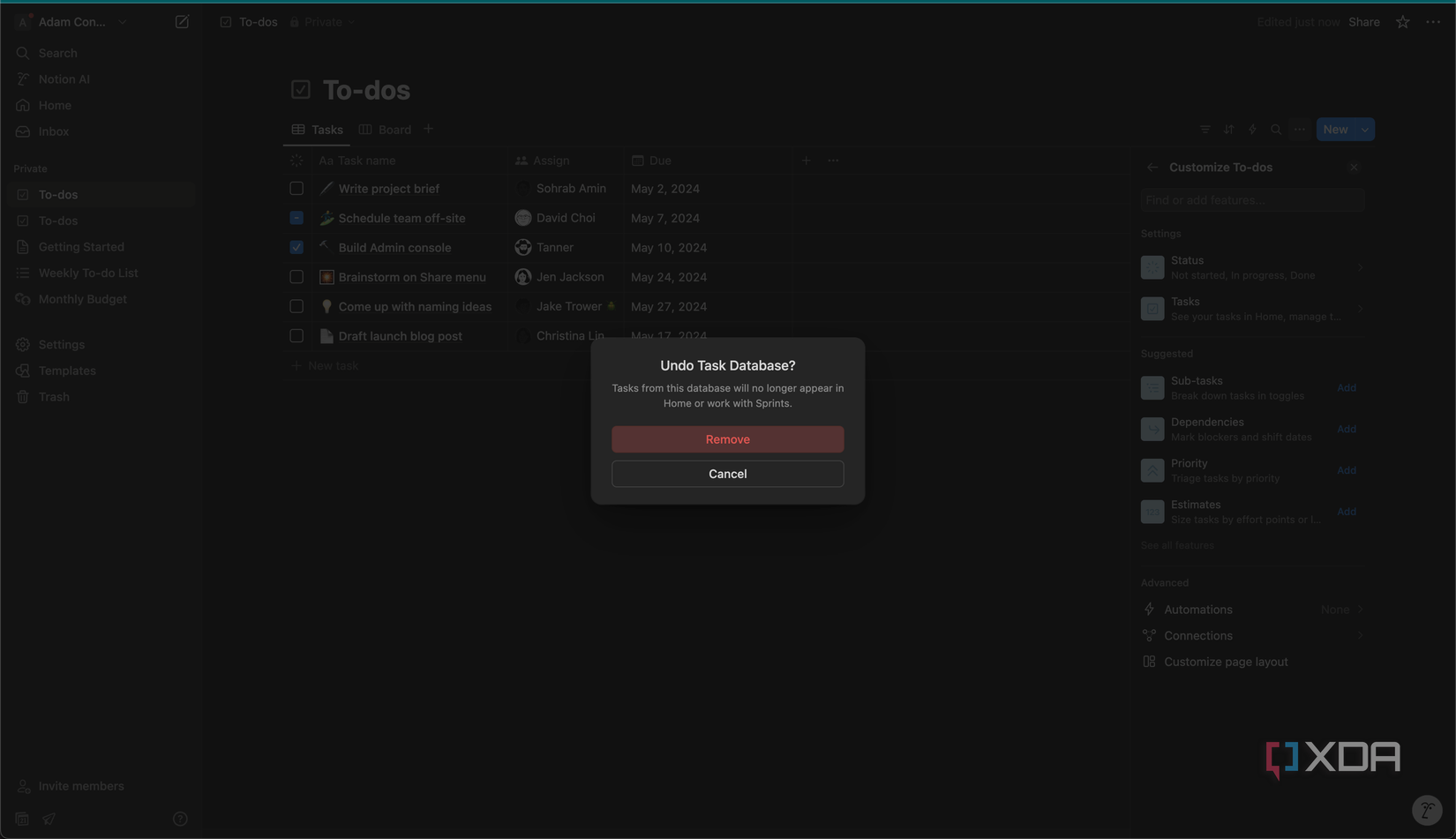Screen dimensions: 1456x839
Task: Open the filter icon above the table
Action: click(1205, 129)
